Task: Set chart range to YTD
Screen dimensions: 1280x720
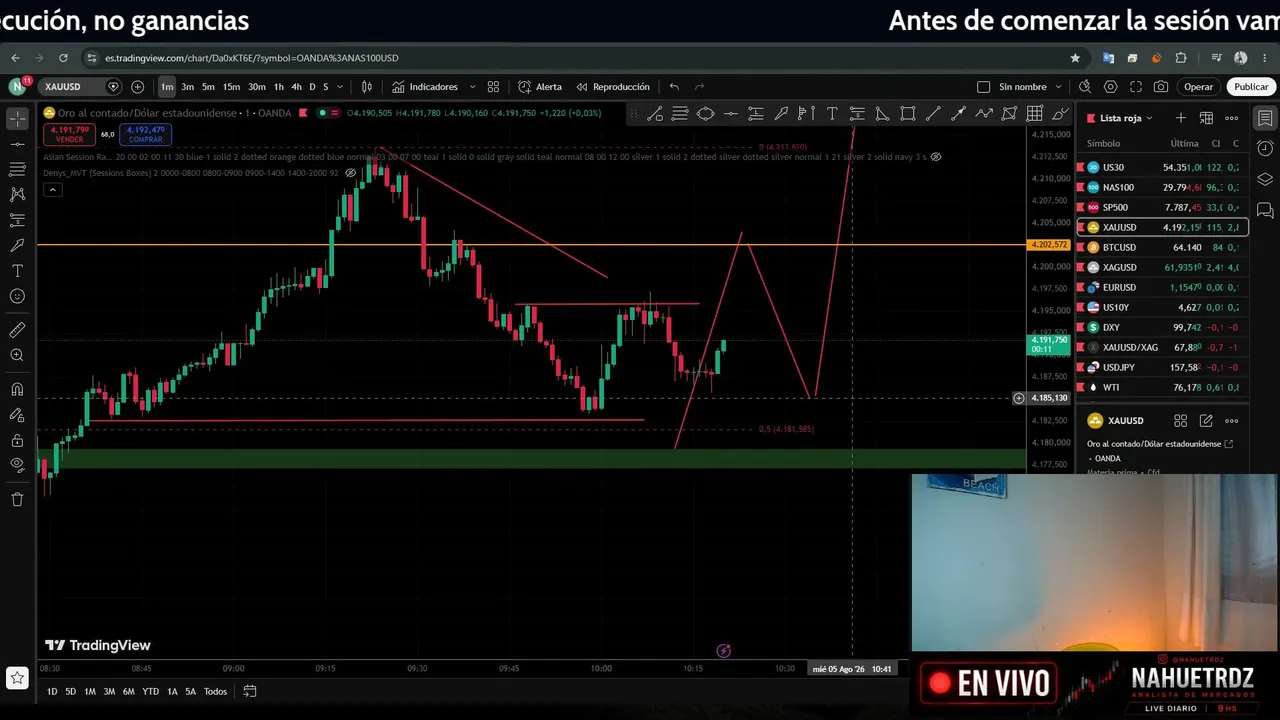Action: (150, 691)
